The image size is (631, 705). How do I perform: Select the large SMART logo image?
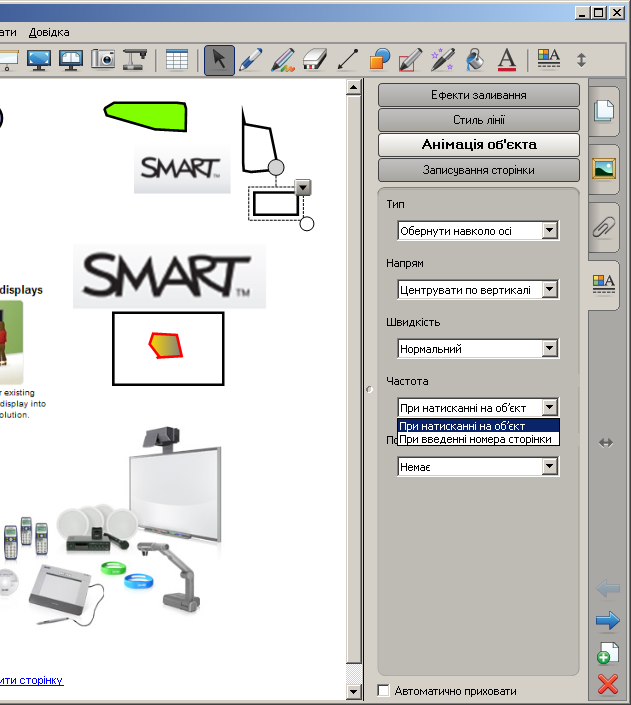point(170,277)
